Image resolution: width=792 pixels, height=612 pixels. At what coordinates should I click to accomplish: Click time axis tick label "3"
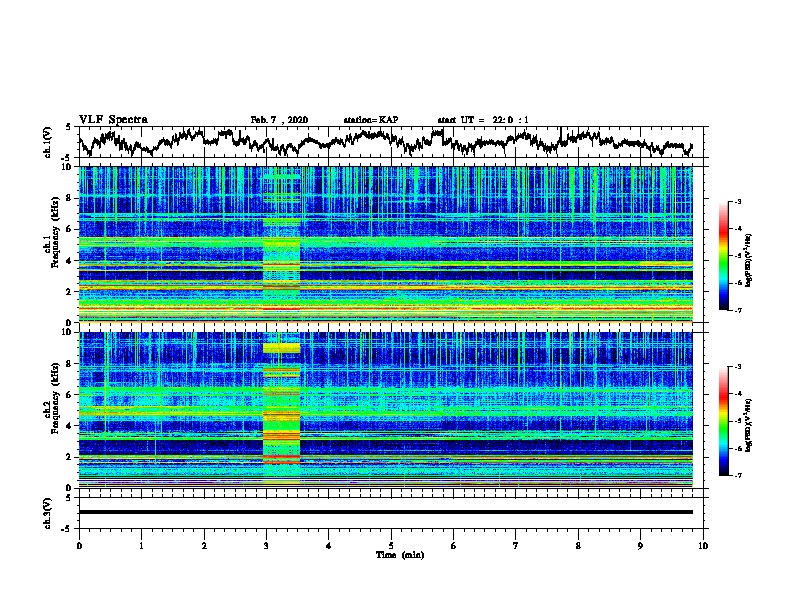266,546
